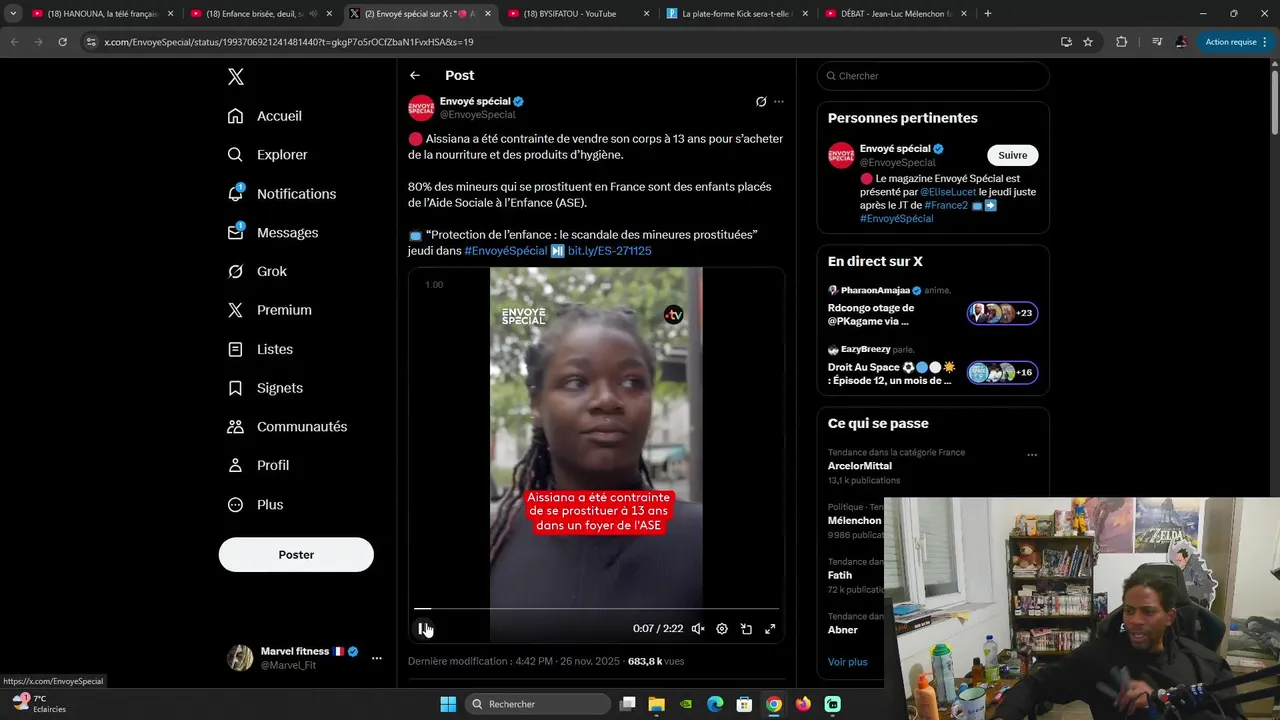
Task: Open ArcelorMittal trend
Action: point(860,466)
